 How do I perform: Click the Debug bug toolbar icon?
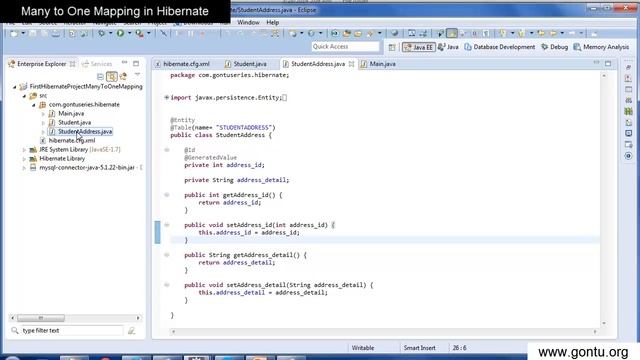102,33
